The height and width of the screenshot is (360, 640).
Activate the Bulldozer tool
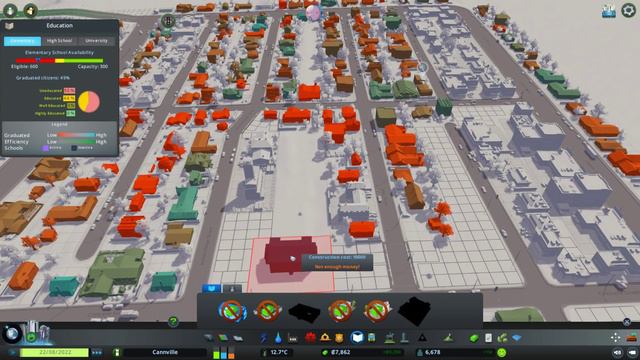(632, 338)
